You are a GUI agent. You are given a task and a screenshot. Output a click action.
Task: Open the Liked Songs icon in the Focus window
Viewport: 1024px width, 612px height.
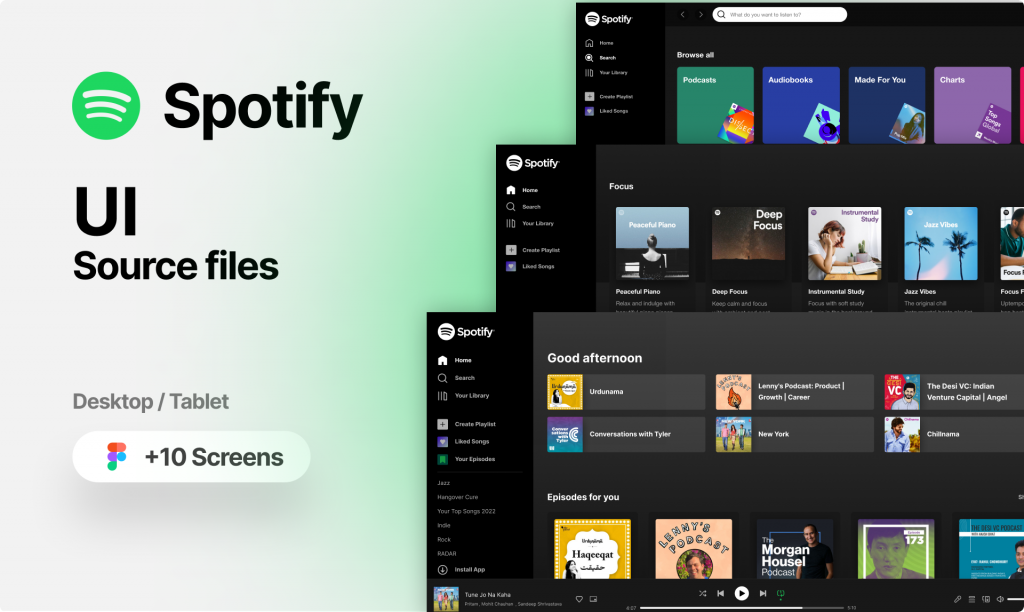click(511, 266)
